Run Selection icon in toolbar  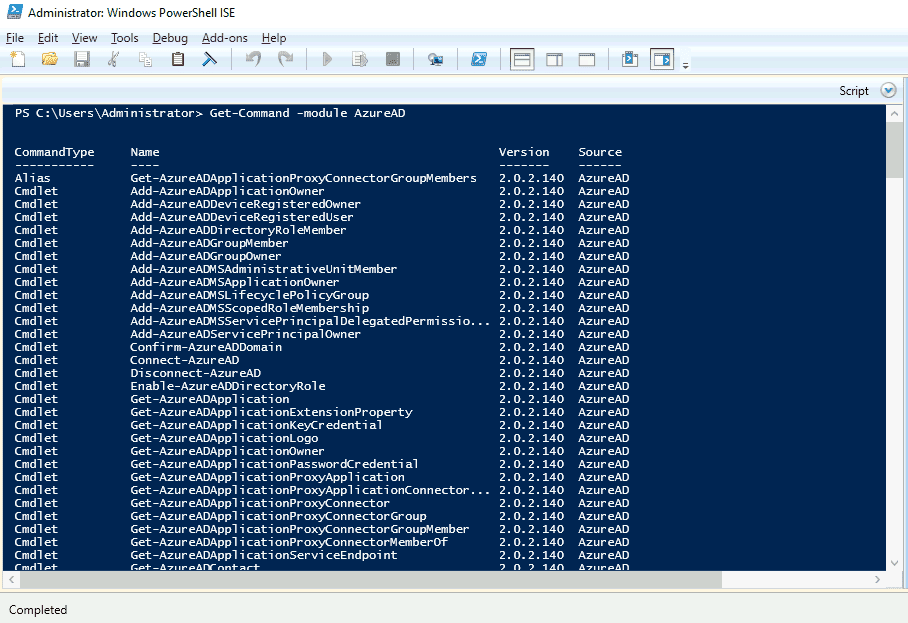(360, 59)
